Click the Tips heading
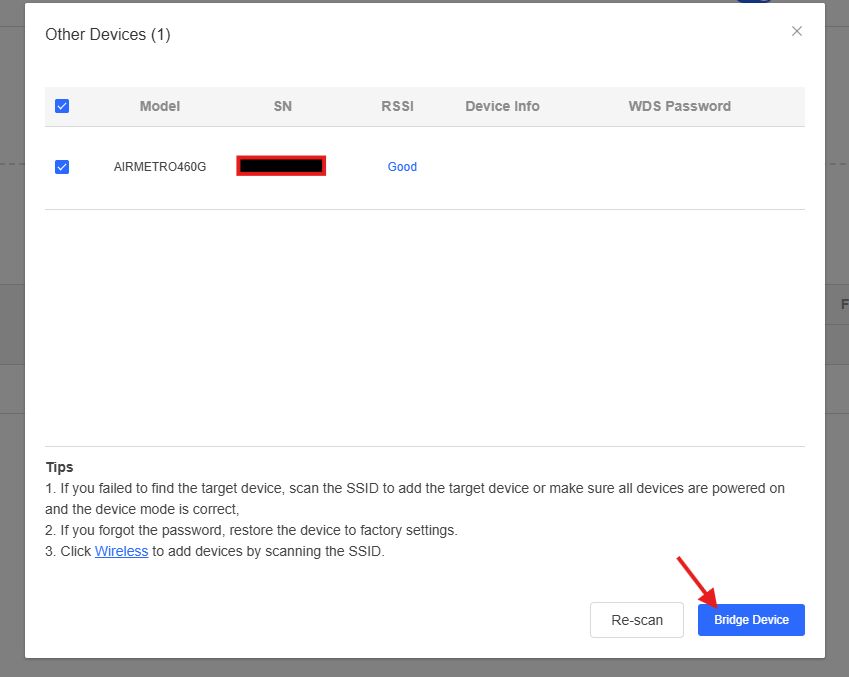 [59, 467]
